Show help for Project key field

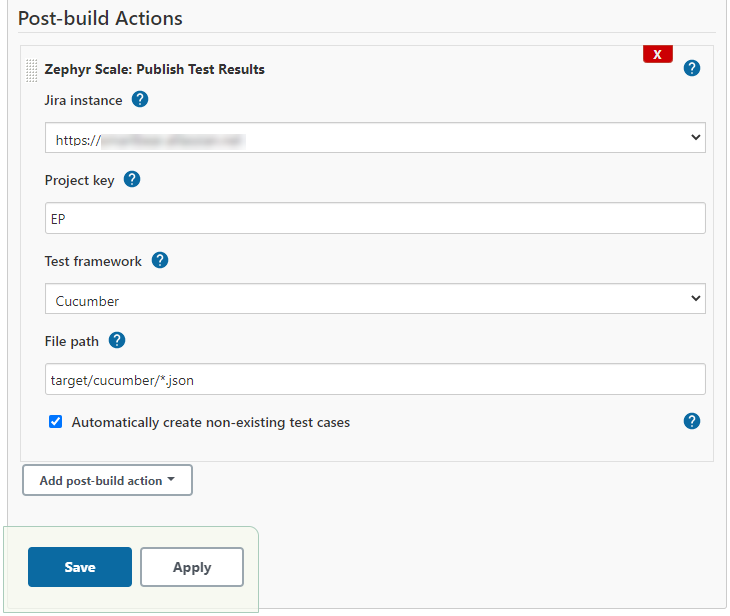pos(132,179)
